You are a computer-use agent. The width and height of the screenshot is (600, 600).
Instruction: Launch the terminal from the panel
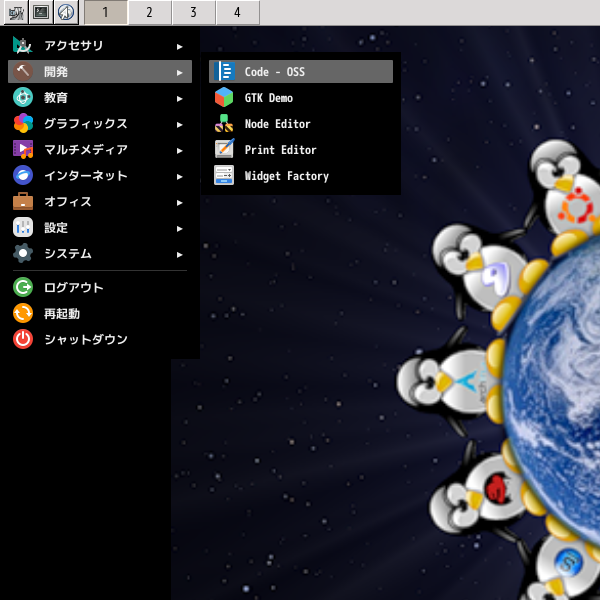pyautogui.click(x=41, y=12)
